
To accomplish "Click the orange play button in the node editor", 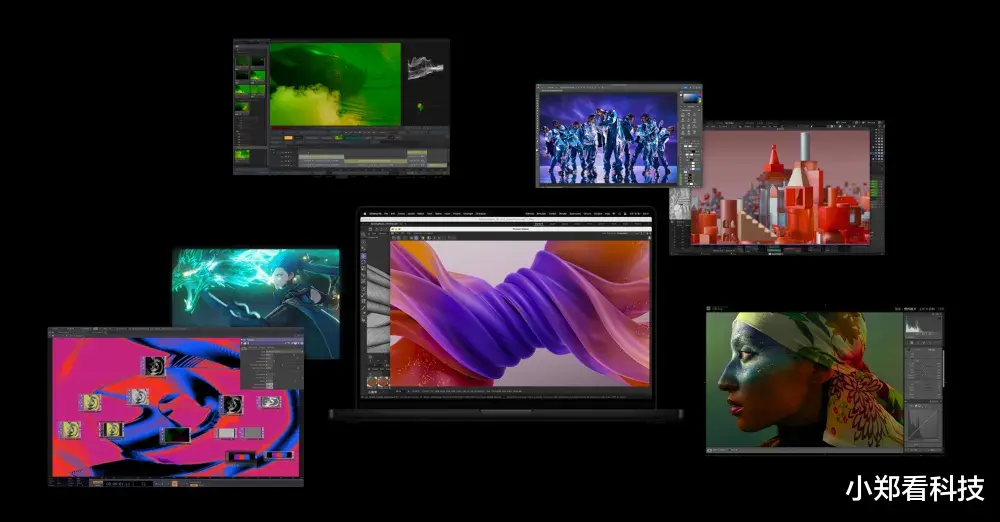I will [175, 484].
